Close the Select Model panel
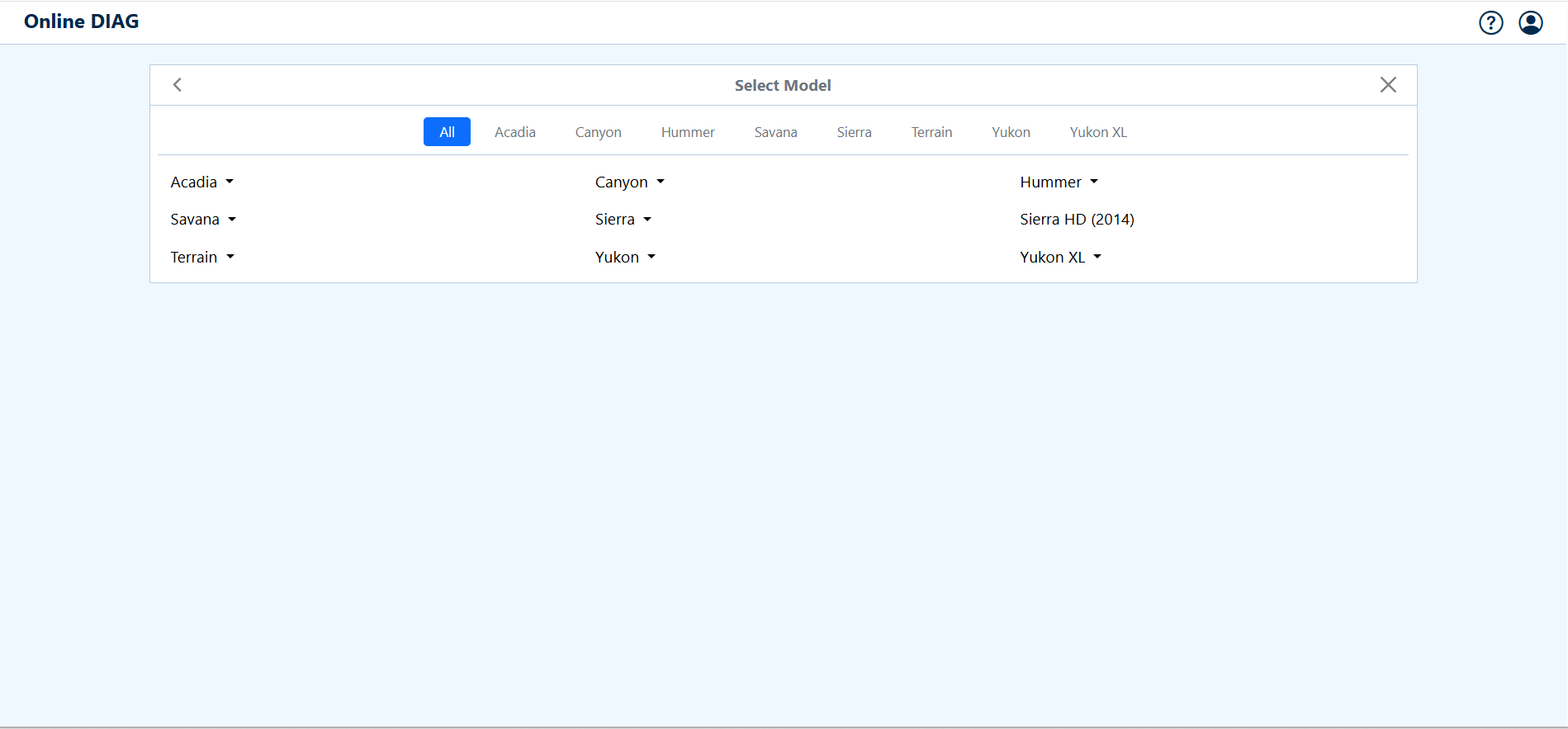Screen dimensions: 1568x729 point(1388,85)
